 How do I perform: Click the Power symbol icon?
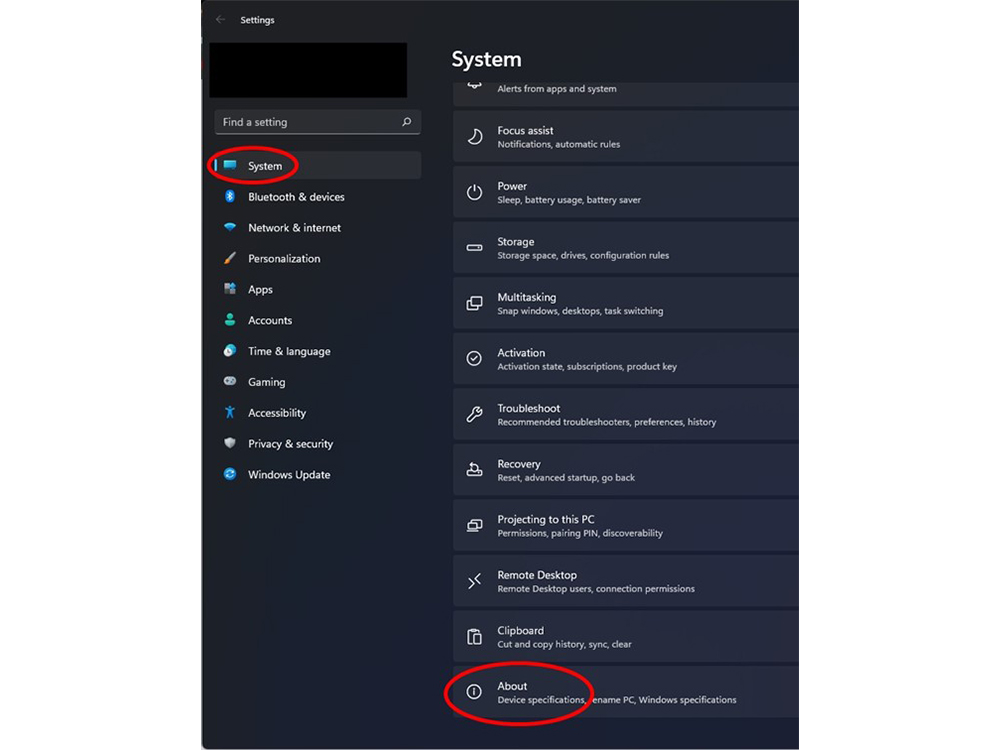(x=474, y=192)
